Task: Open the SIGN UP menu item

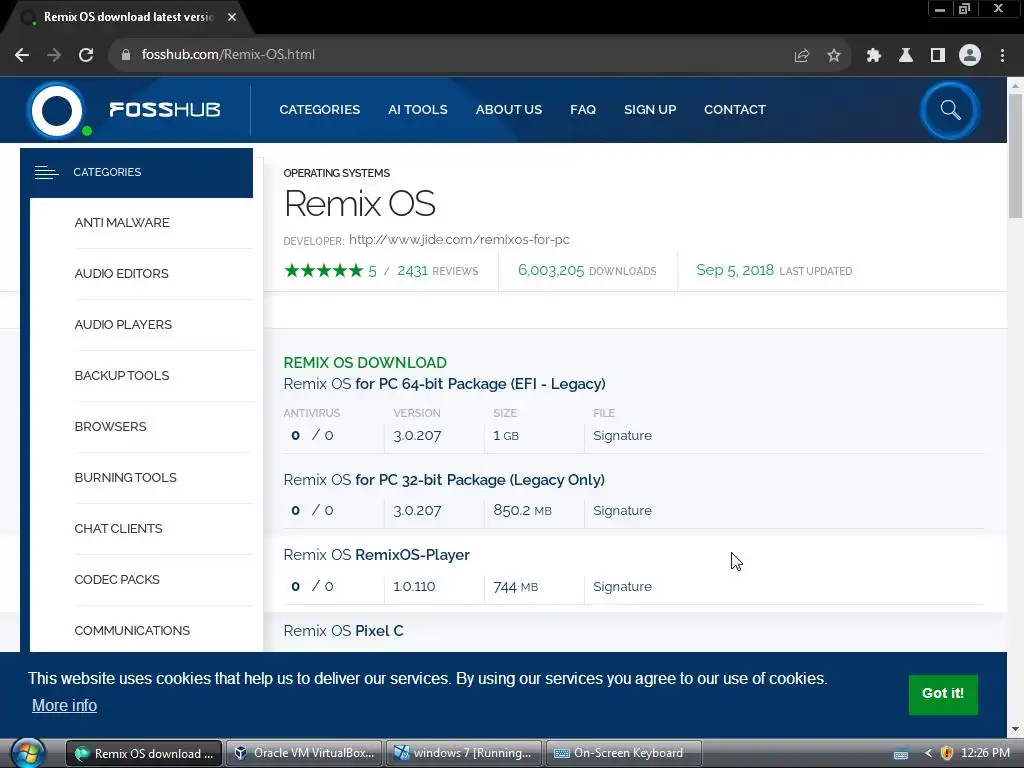Action: pyautogui.click(x=650, y=110)
